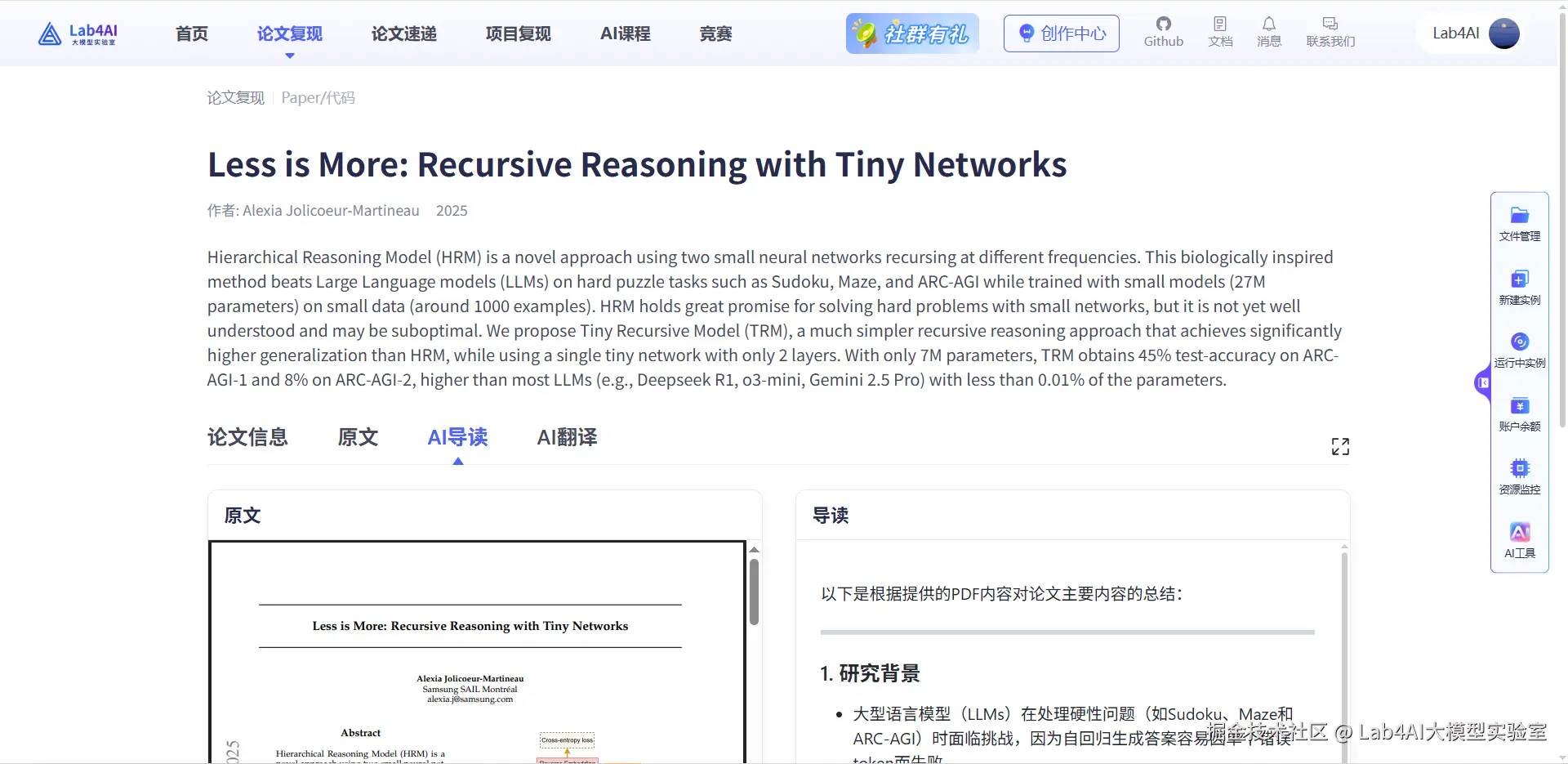
Task: Open 论文复现 navigation item
Action: [290, 34]
